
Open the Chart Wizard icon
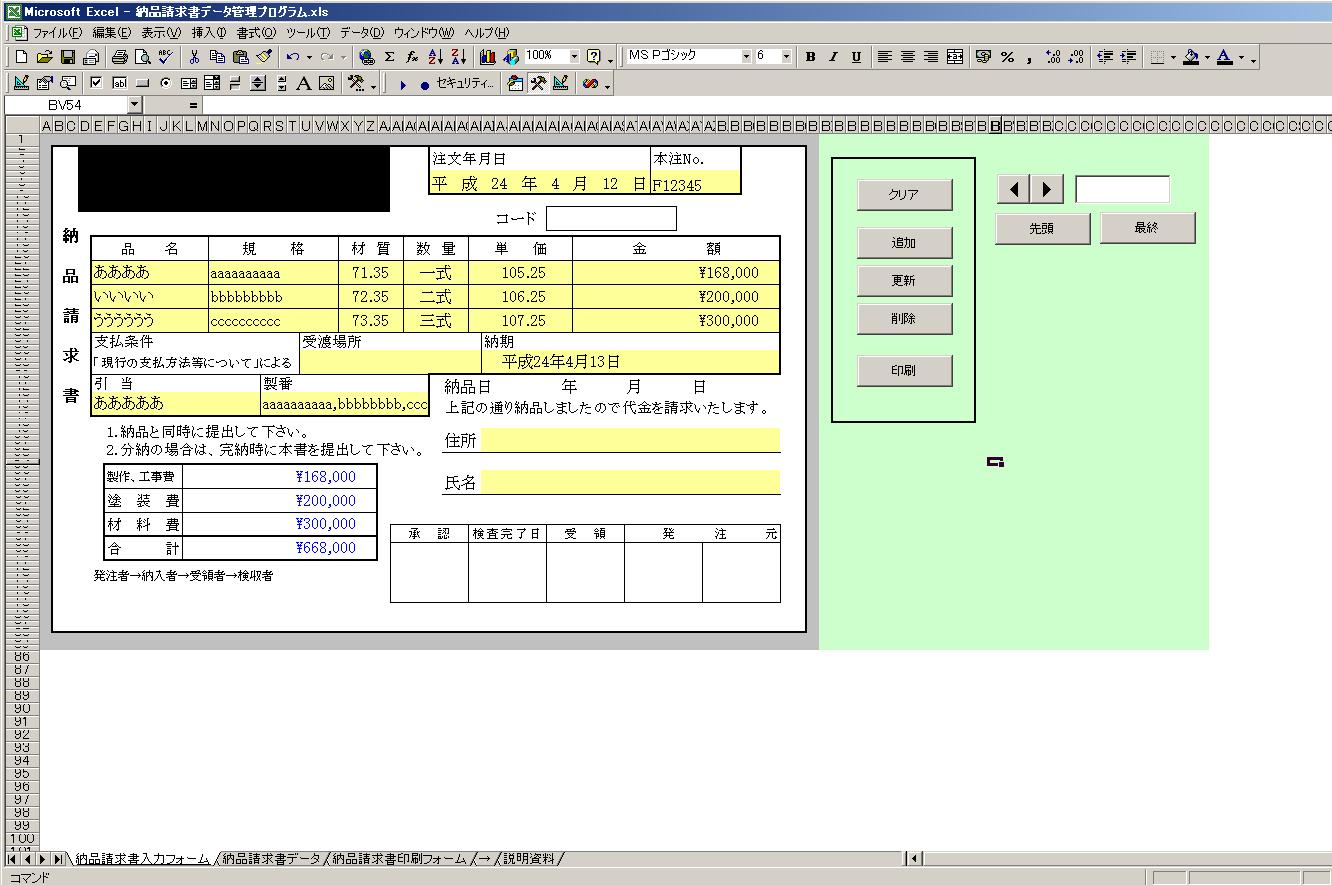point(488,57)
